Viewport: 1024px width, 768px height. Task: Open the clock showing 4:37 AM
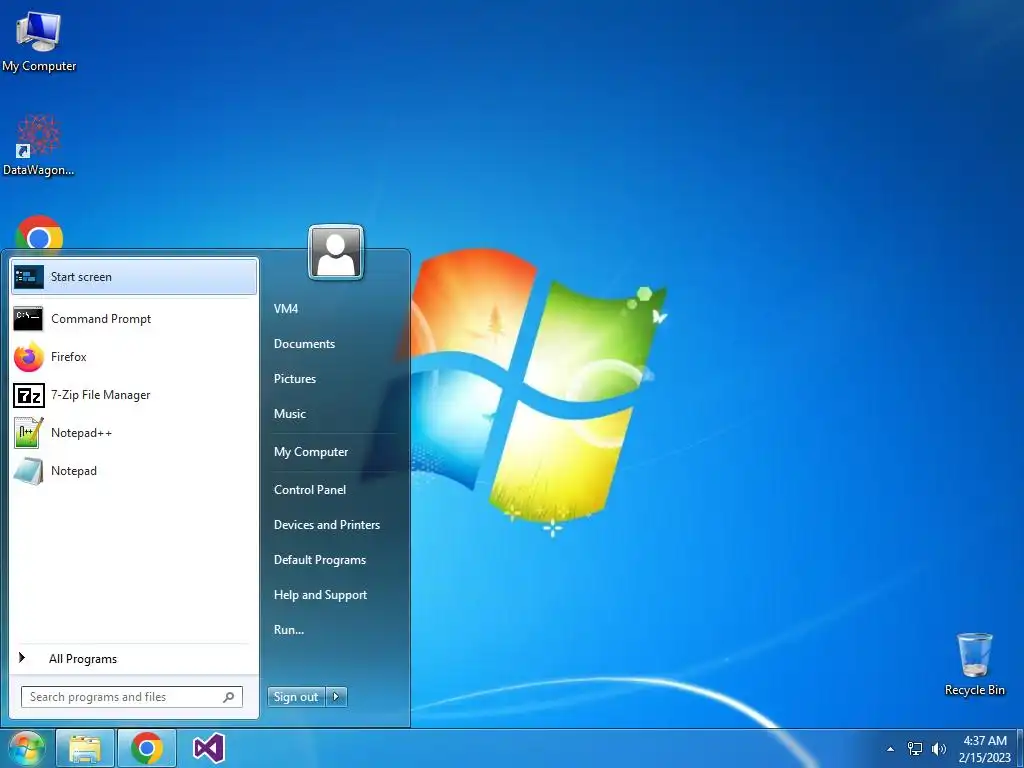(985, 749)
